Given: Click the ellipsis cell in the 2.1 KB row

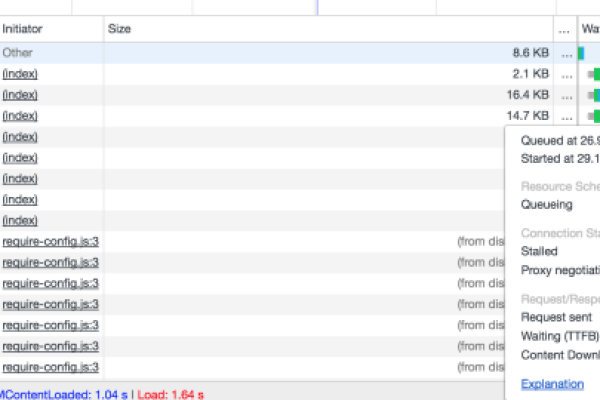Looking at the screenshot, I should click(567, 74).
